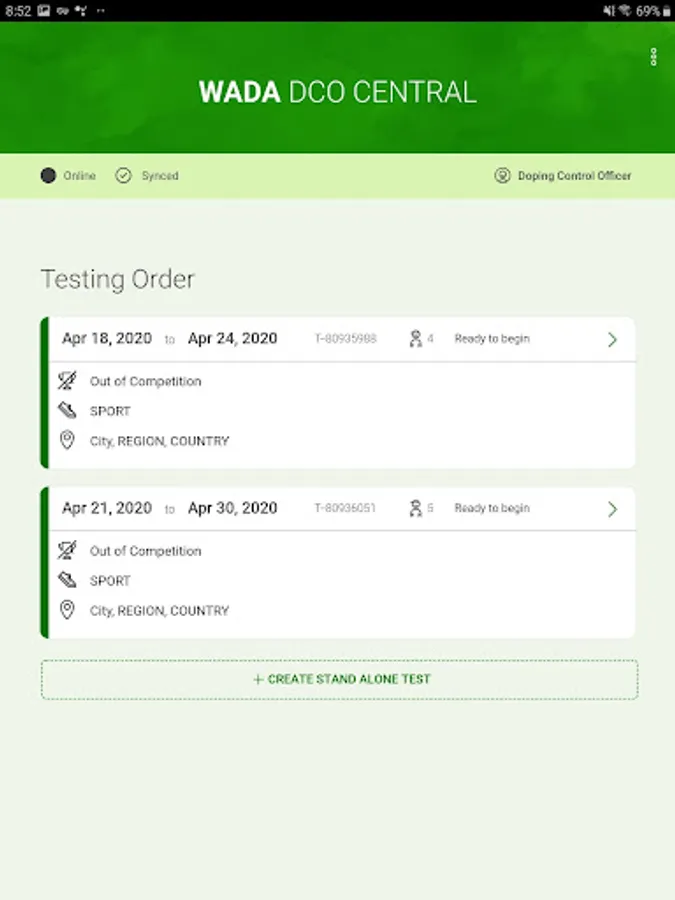675x900 pixels.
Task: Tap the 8:52 clock in status bar
Action: [18, 11]
